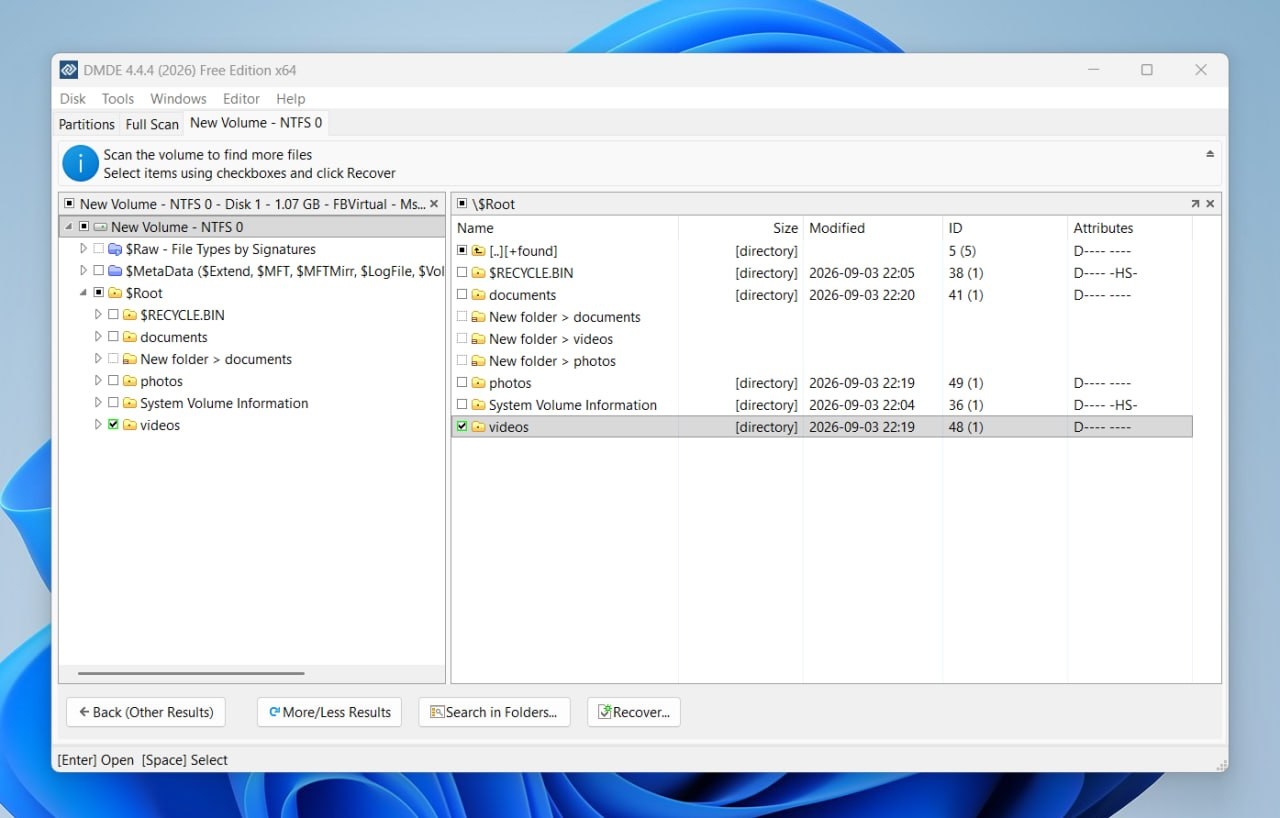Click the panel checkbox icon in left header
This screenshot has height=818, width=1280.
(x=69, y=203)
